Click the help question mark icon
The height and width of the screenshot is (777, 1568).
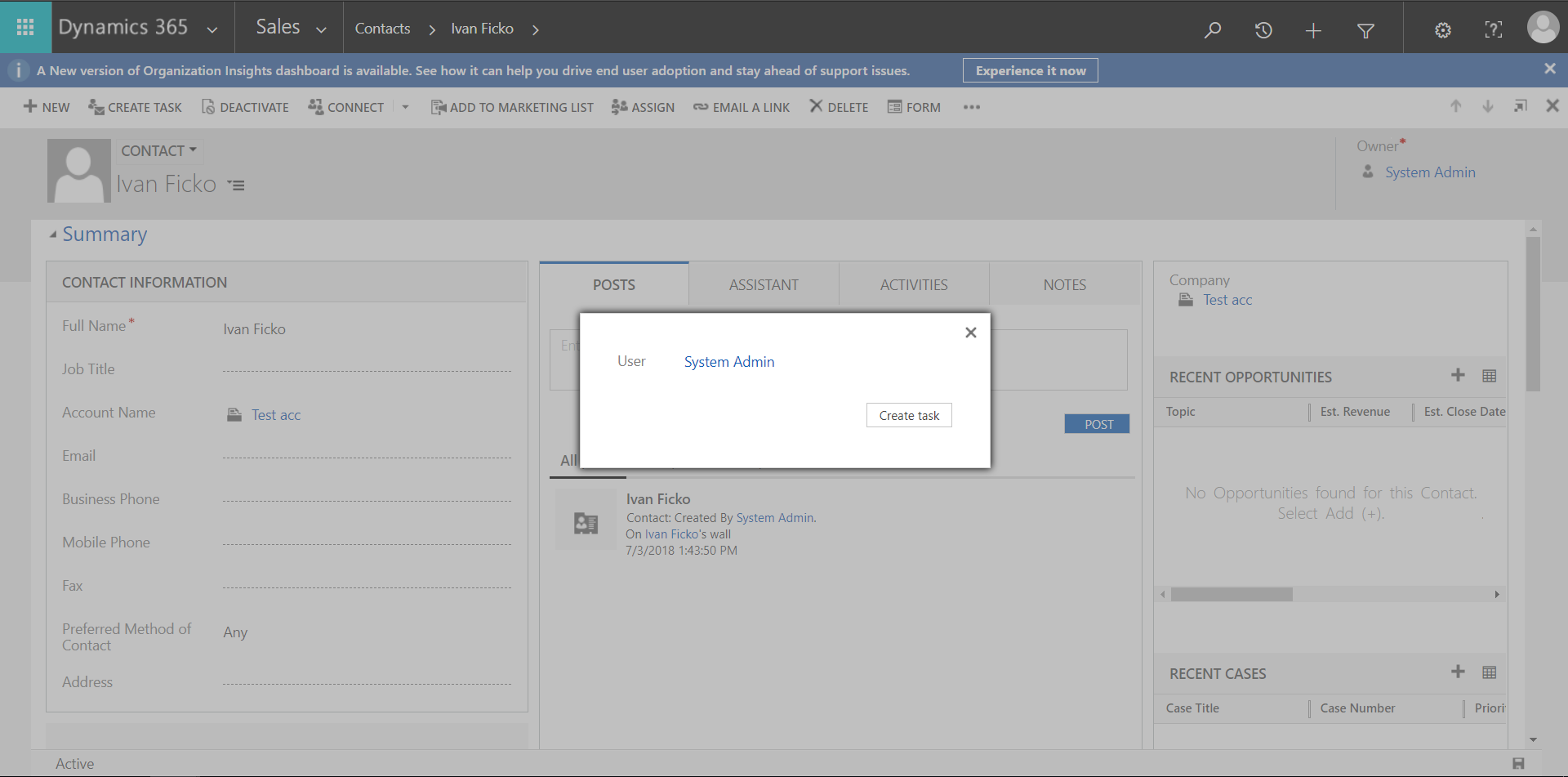pyautogui.click(x=1493, y=30)
